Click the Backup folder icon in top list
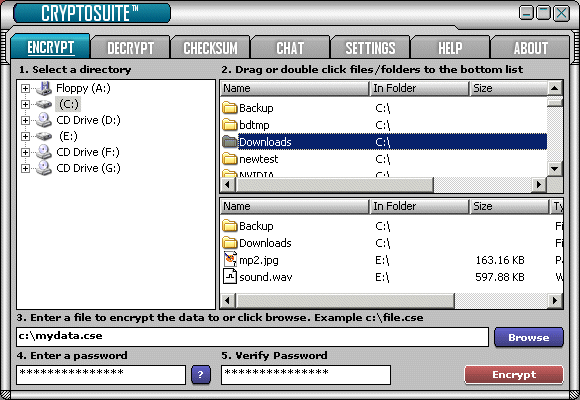Screen dimensions: 580x400 (x=230, y=108)
